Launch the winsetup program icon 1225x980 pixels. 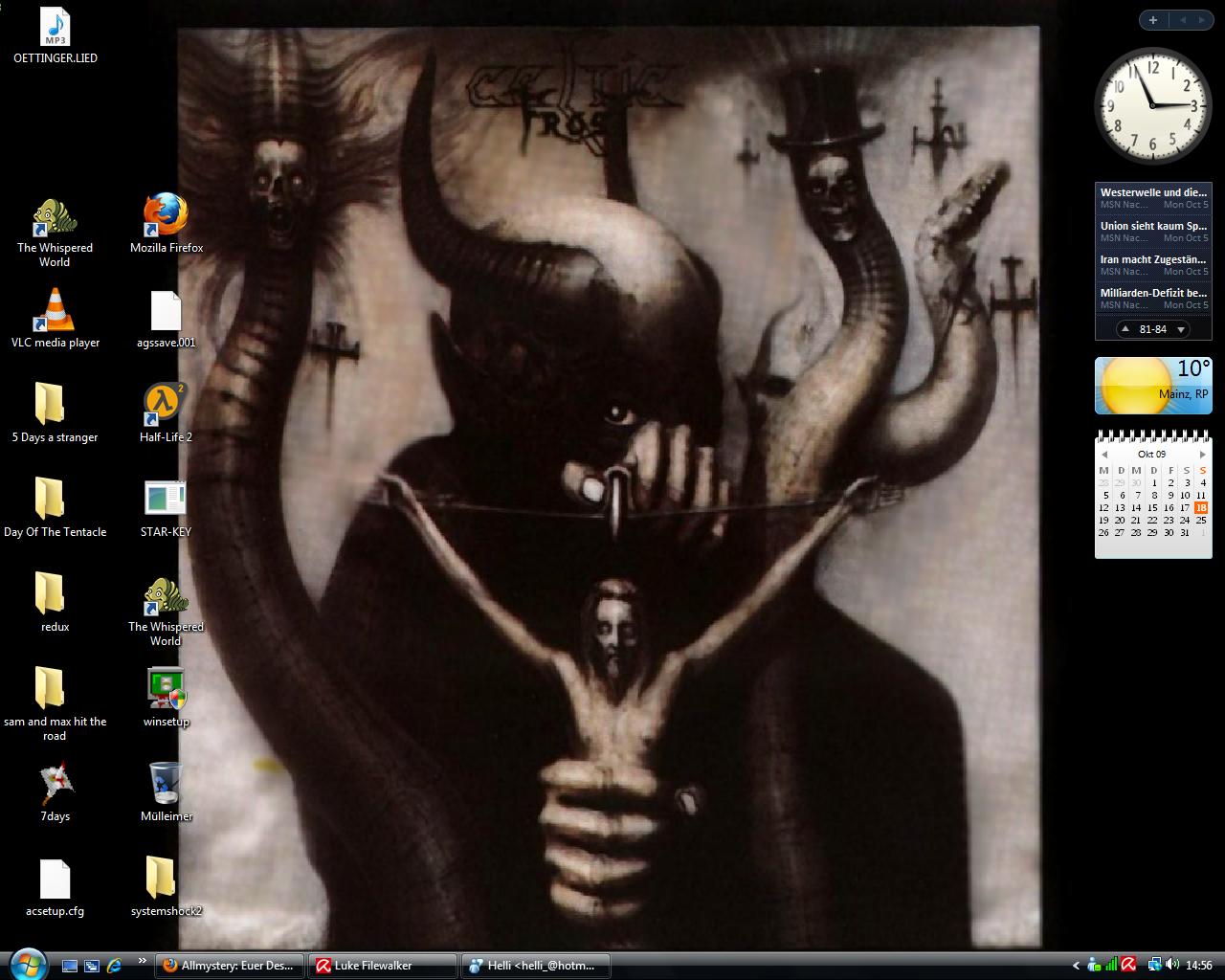166,688
